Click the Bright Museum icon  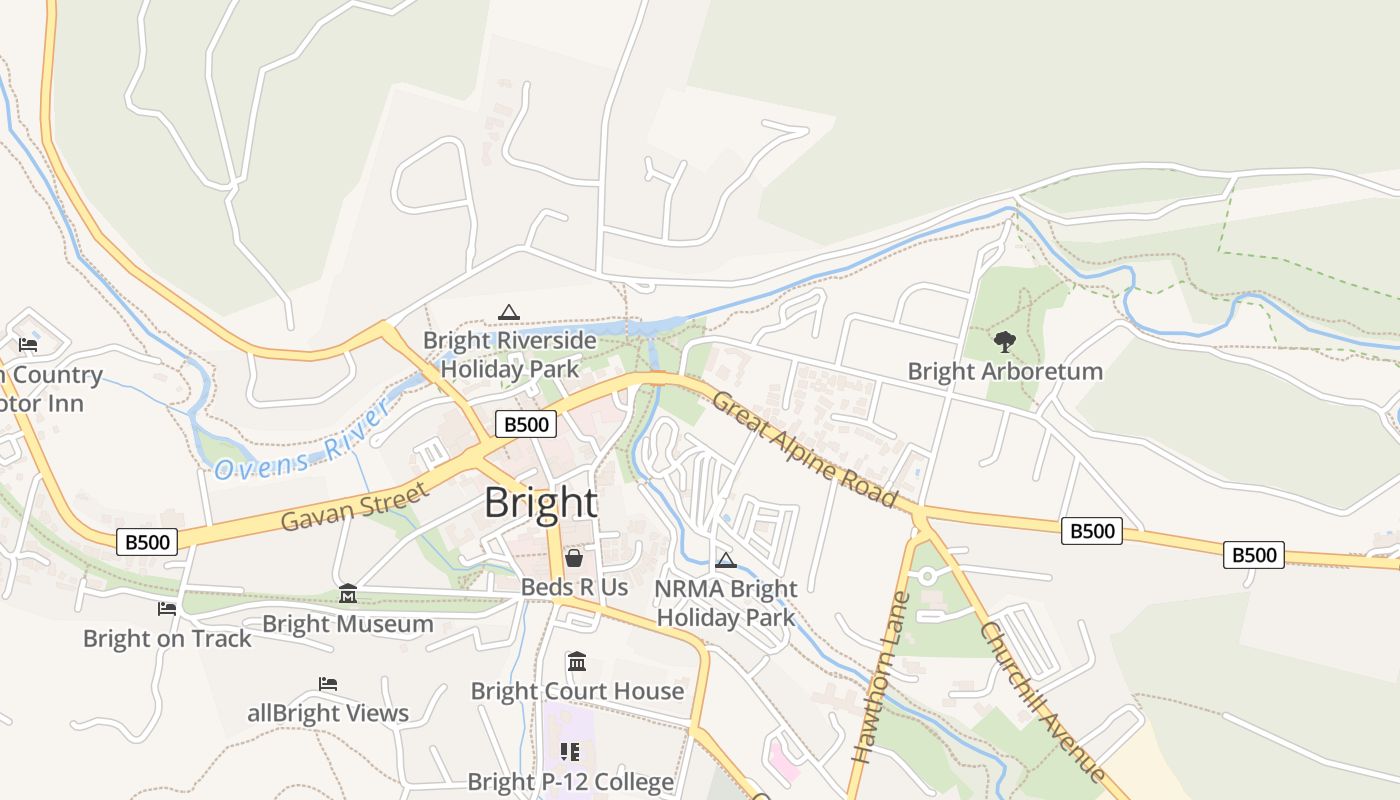click(347, 594)
